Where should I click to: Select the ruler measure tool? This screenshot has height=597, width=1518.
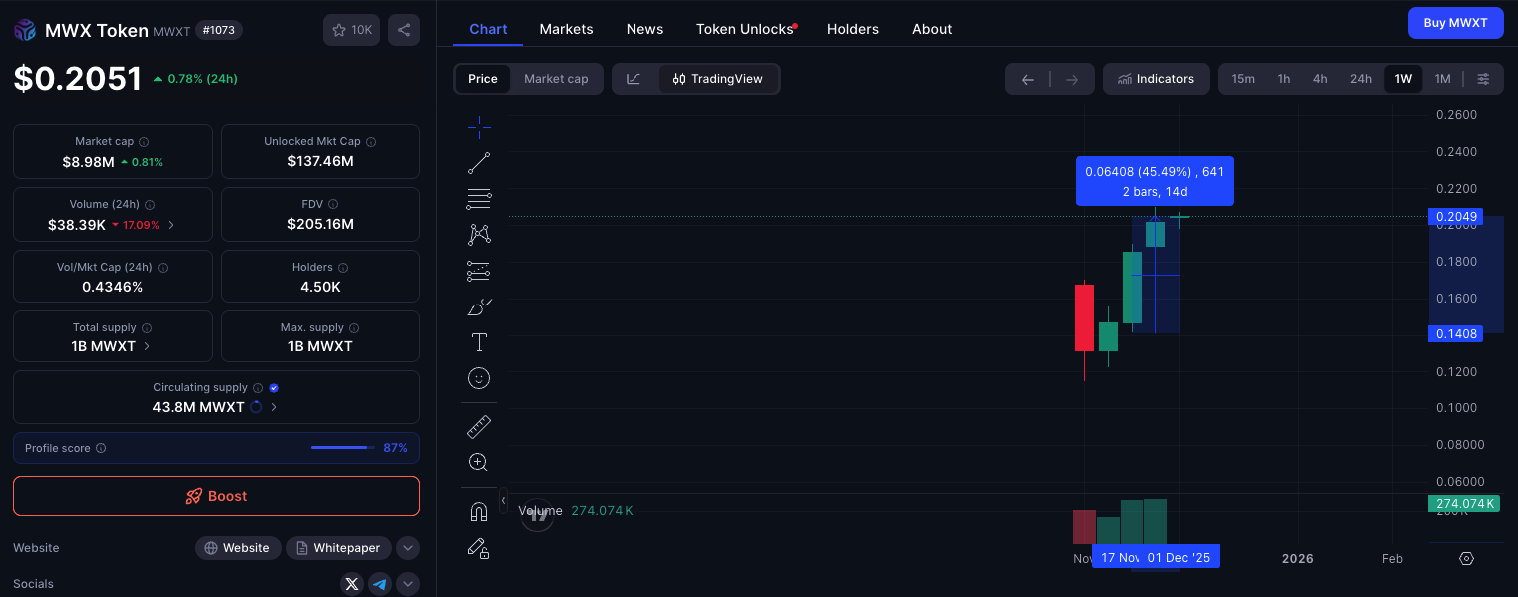click(x=479, y=427)
